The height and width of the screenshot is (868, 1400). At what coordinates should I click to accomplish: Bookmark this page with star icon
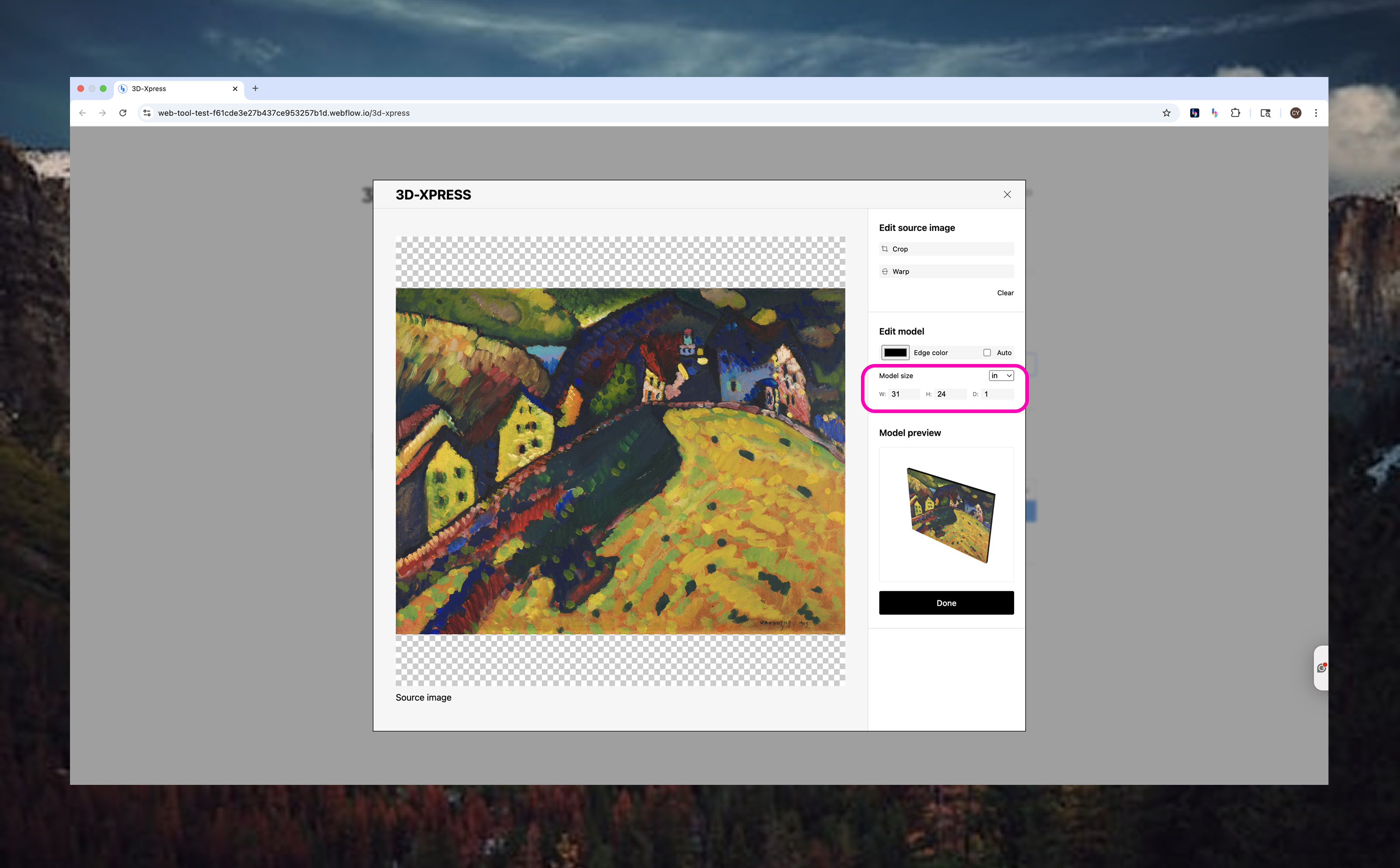point(1166,113)
